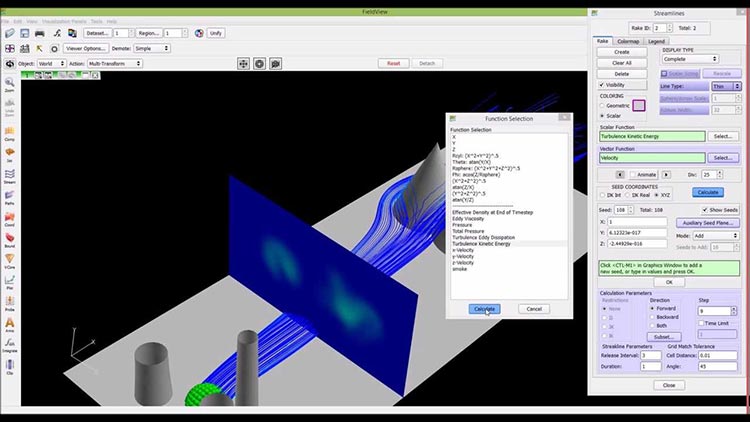Open the Mode Add dropdown
Screen dimensions: 750x422
pos(716,236)
